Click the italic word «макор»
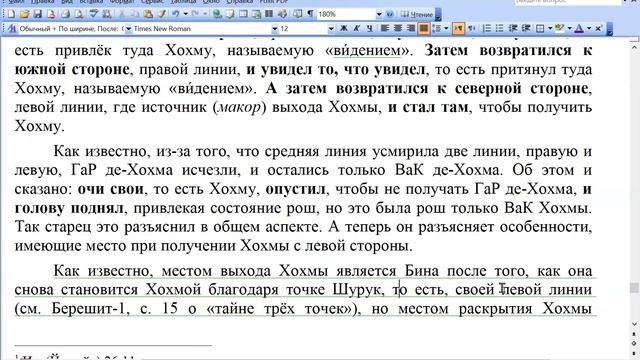This screenshot has width=640, height=360. pos(239,107)
